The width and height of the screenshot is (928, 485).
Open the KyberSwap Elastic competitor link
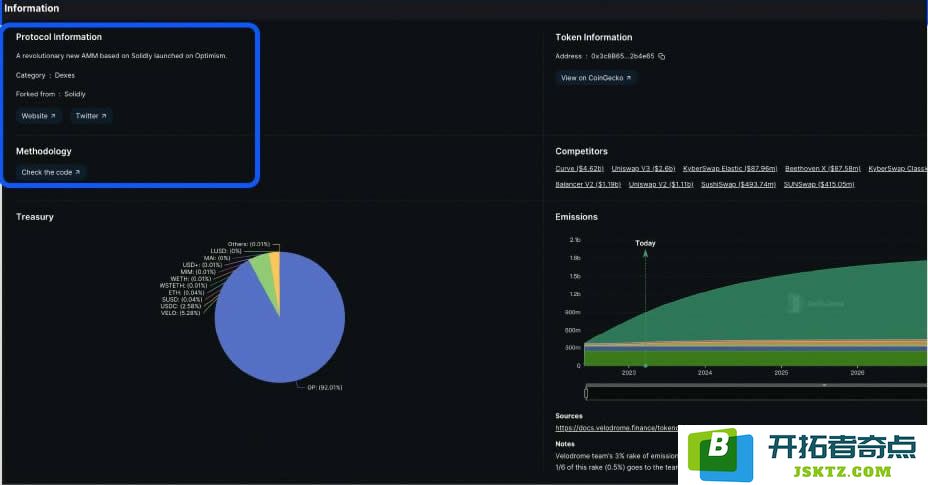point(730,169)
